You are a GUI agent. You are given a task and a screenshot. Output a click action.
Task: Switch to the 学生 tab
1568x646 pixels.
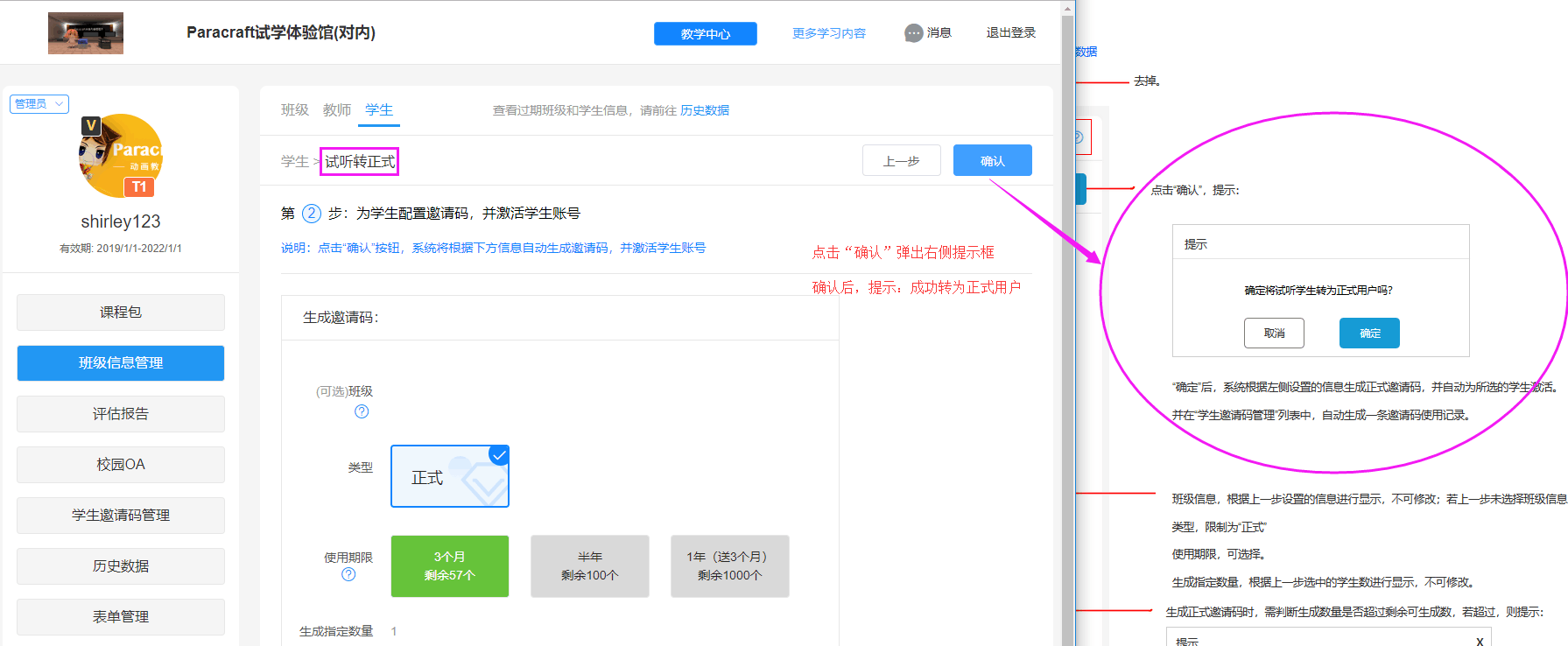click(379, 109)
